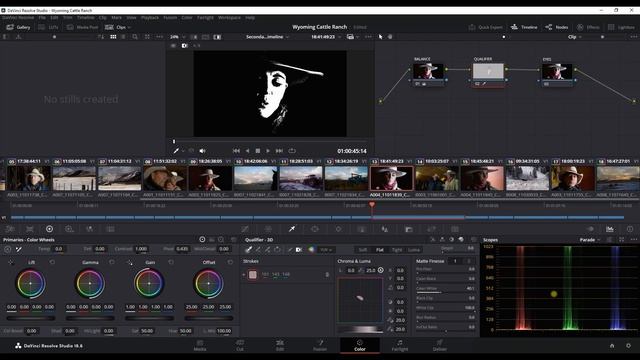This screenshot has width=640, height=360.
Task: Toggle the highlight mode icon above the viewer
Action: (x=184, y=46)
